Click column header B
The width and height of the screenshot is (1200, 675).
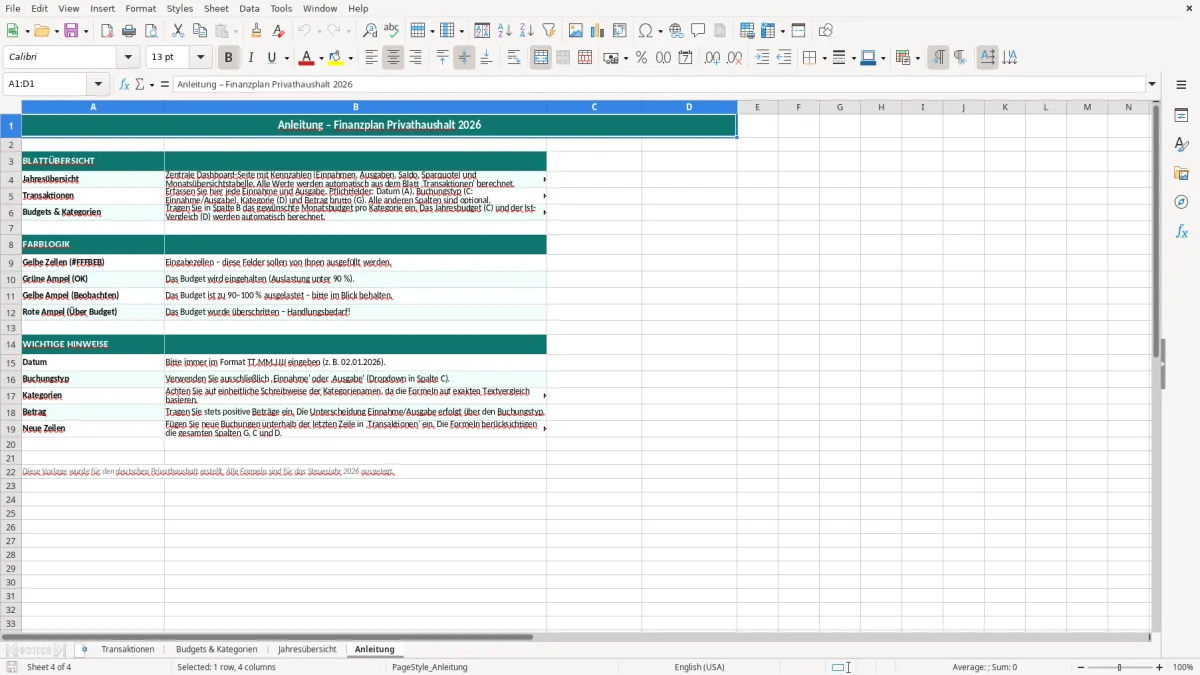pos(355,107)
